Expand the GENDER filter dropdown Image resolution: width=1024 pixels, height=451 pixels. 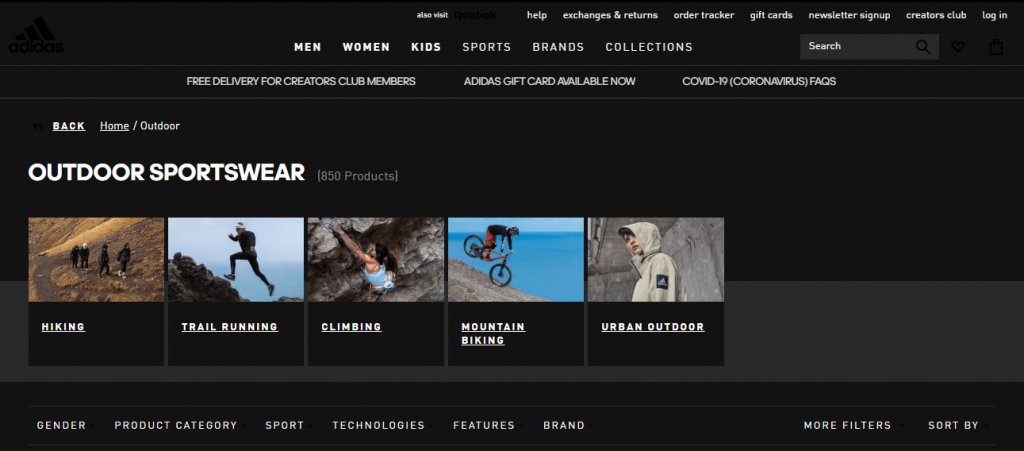pos(65,426)
